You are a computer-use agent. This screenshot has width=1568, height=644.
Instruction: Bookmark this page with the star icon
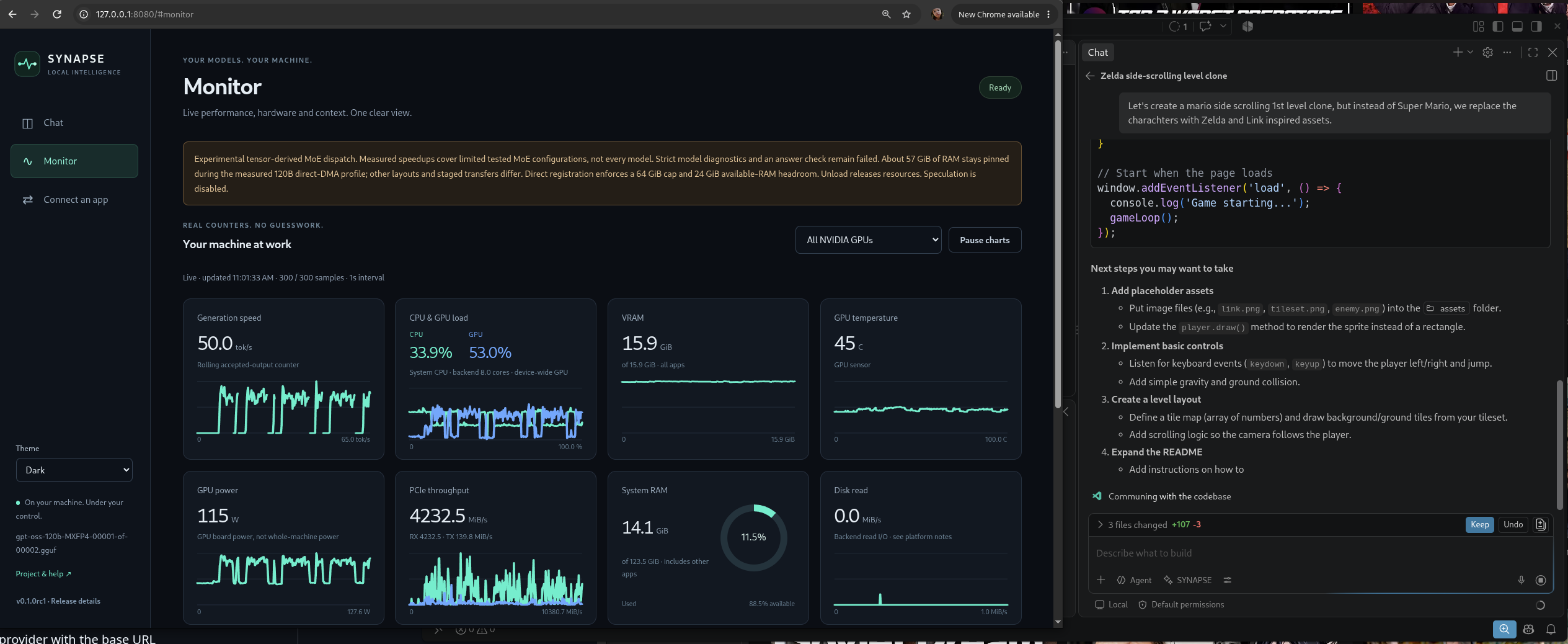(x=906, y=14)
